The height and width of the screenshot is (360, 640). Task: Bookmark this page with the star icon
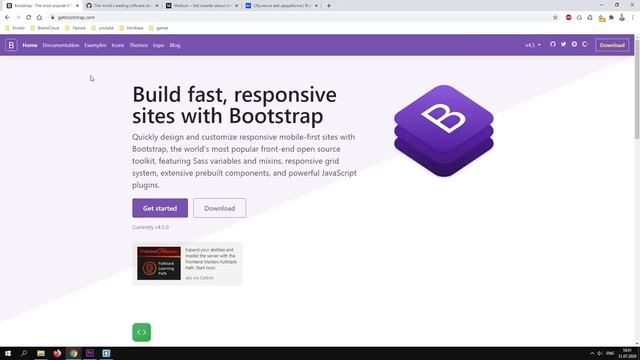pyautogui.click(x=555, y=18)
